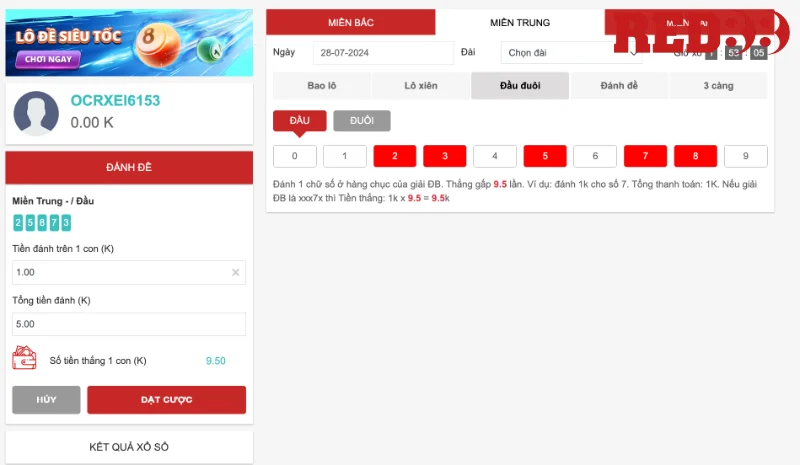This screenshot has width=800, height=465.
Task: Click the Đặt Cược button
Action: 166,400
